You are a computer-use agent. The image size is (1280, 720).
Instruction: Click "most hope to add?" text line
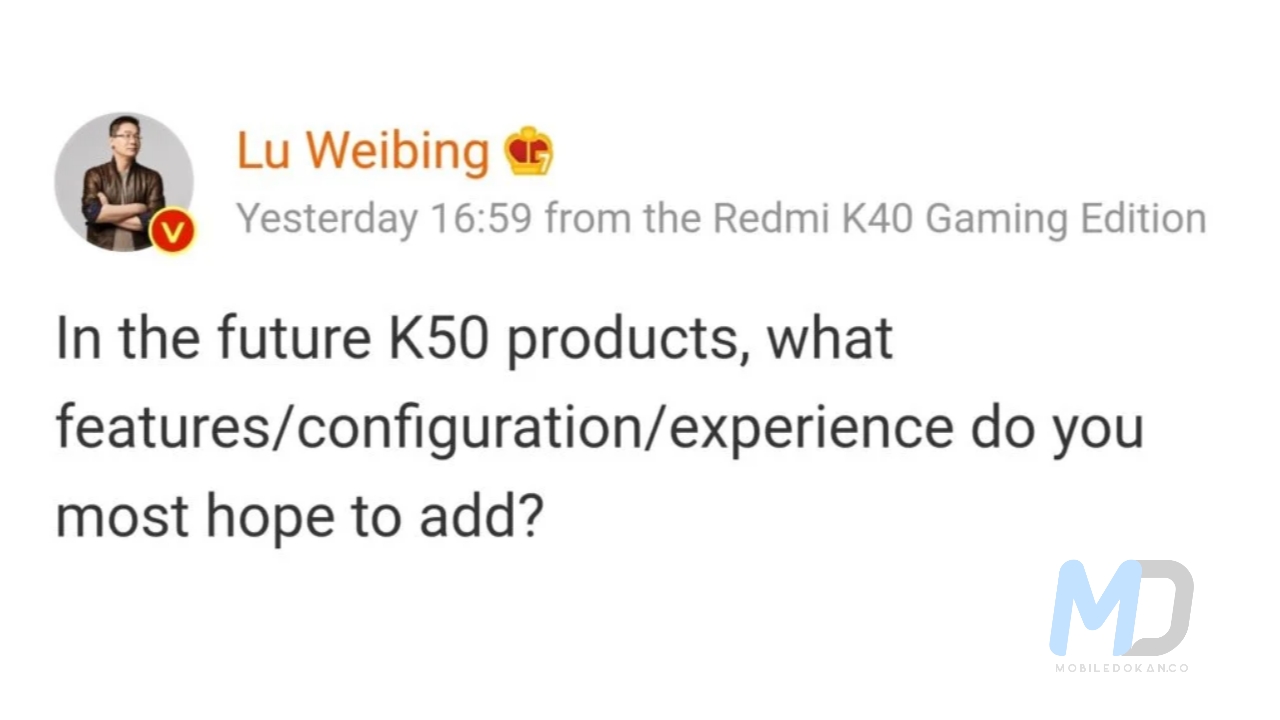click(x=299, y=516)
